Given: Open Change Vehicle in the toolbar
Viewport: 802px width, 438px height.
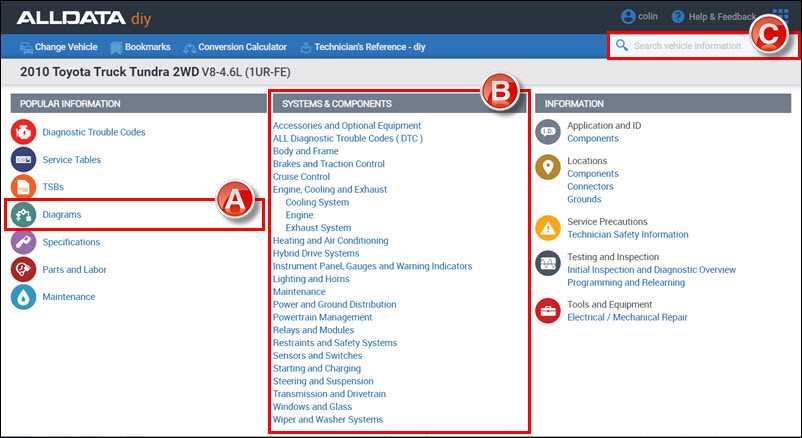Looking at the screenshot, I should click(58, 47).
